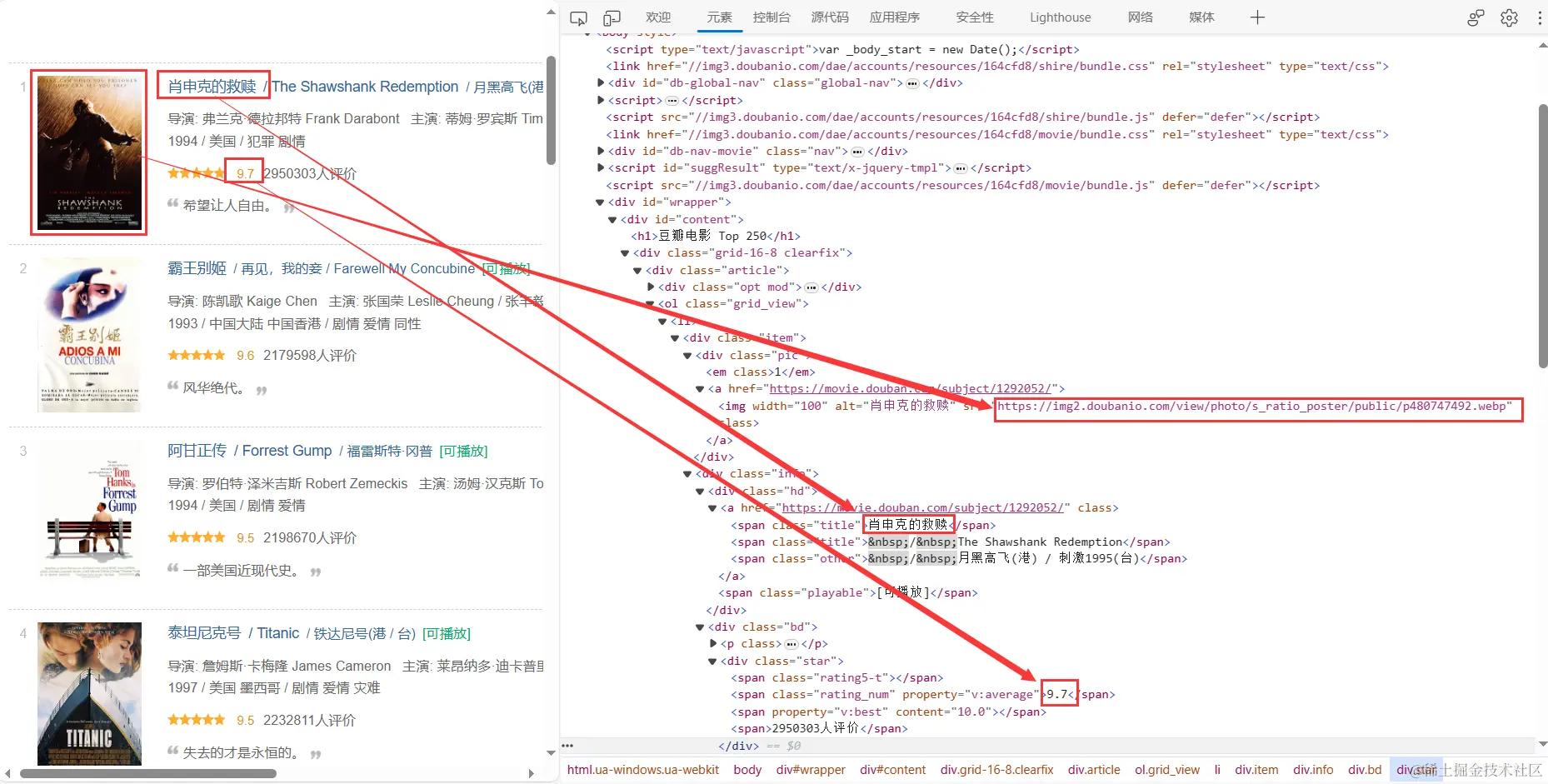Click the star rating icons for 阿甘正传
Screen dimensions: 1548x784
[x=197, y=538]
